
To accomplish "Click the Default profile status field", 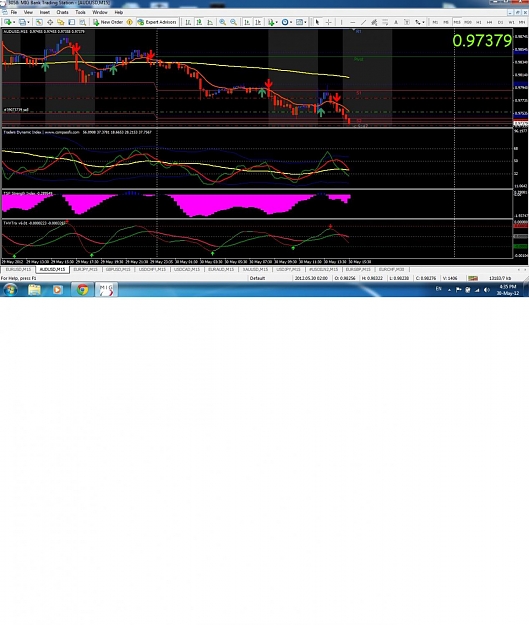I will [x=257, y=278].
